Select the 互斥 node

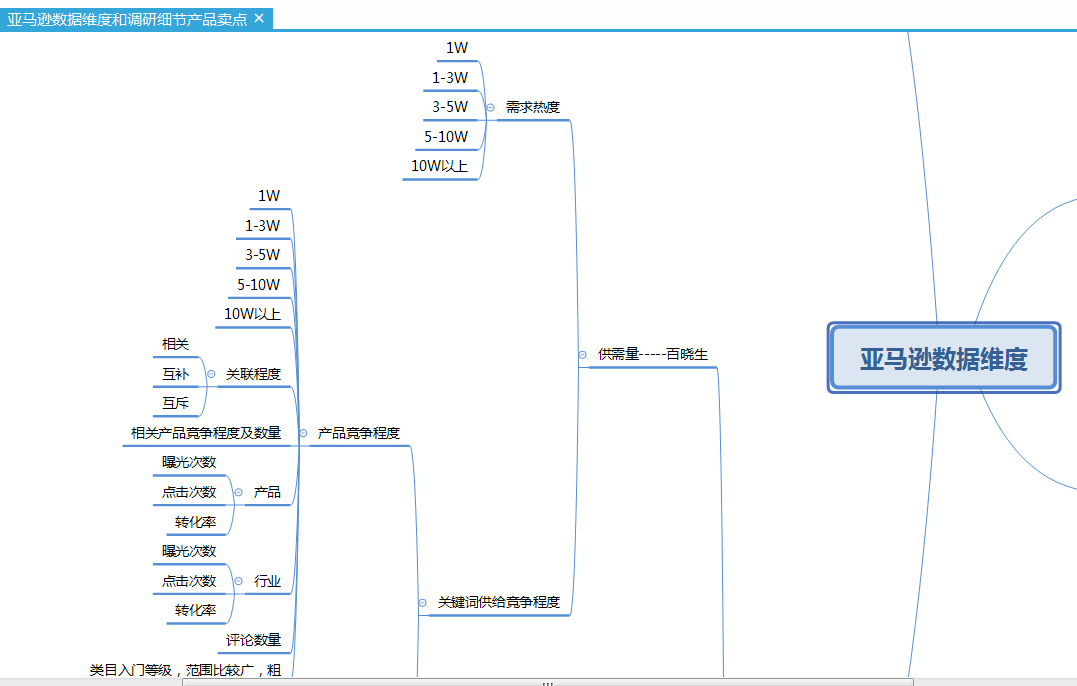(175, 403)
